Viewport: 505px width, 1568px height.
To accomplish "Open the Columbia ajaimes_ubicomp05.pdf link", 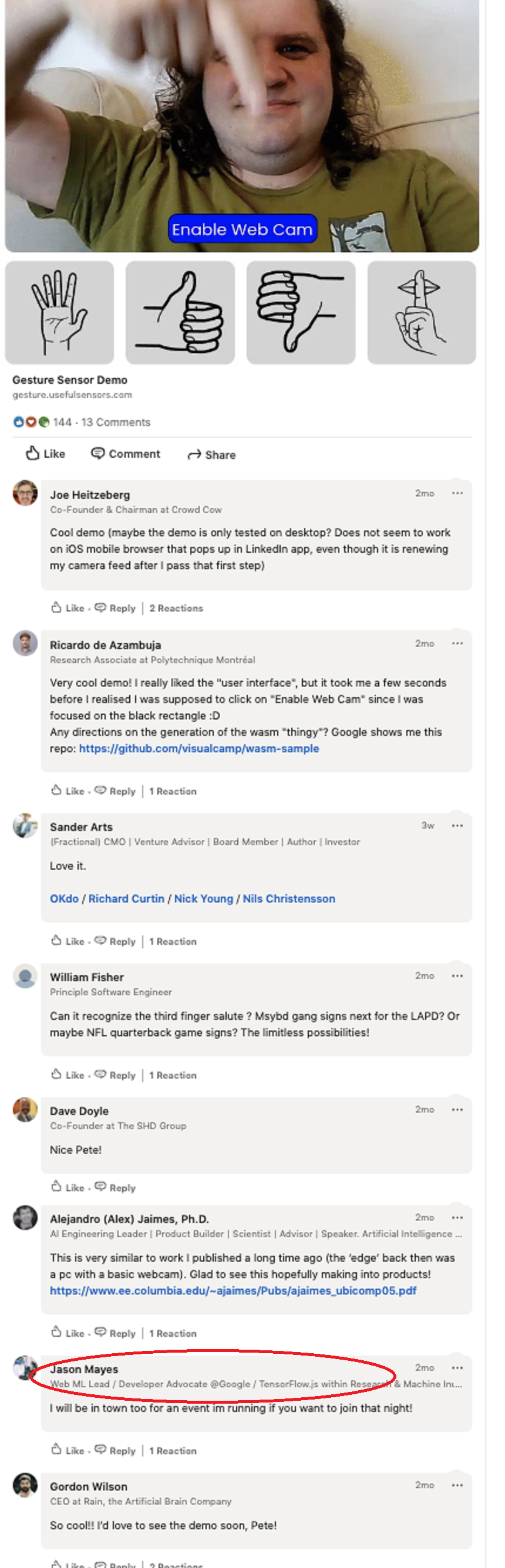I will tap(233, 1291).
